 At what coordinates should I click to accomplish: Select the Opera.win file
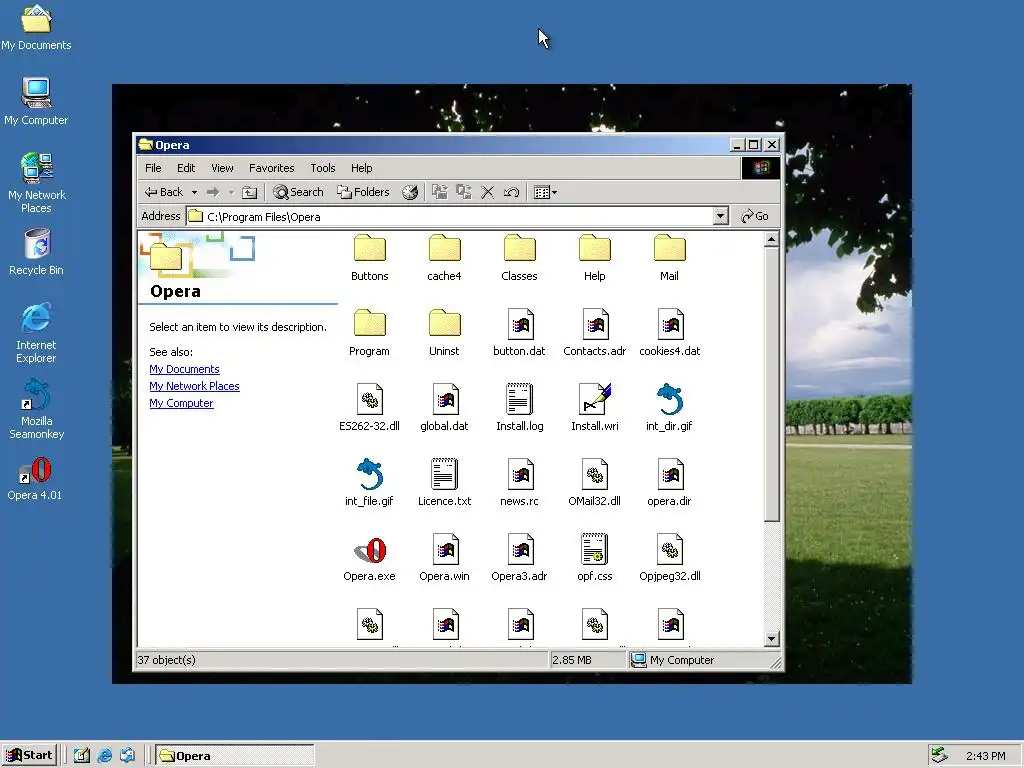(444, 558)
